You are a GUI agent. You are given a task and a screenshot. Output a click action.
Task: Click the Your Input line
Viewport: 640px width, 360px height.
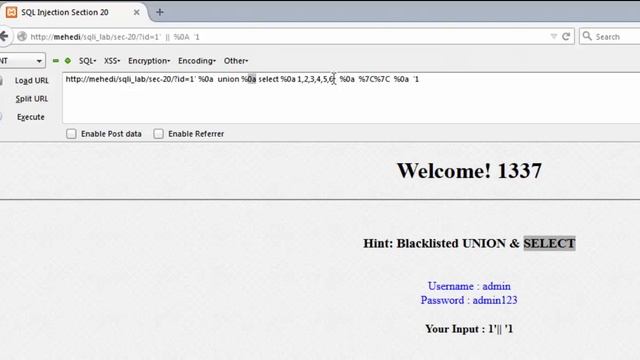pos(469,329)
